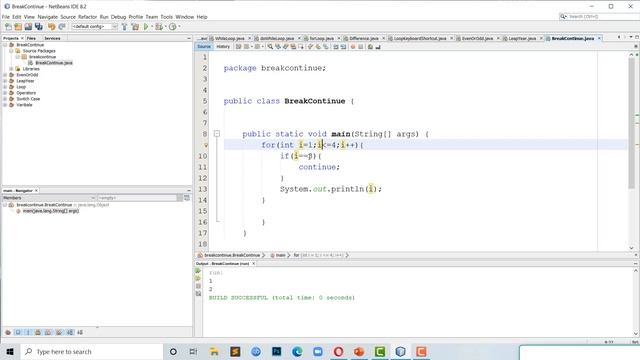
Task: Expand the Libraries node
Action: (x=11, y=69)
